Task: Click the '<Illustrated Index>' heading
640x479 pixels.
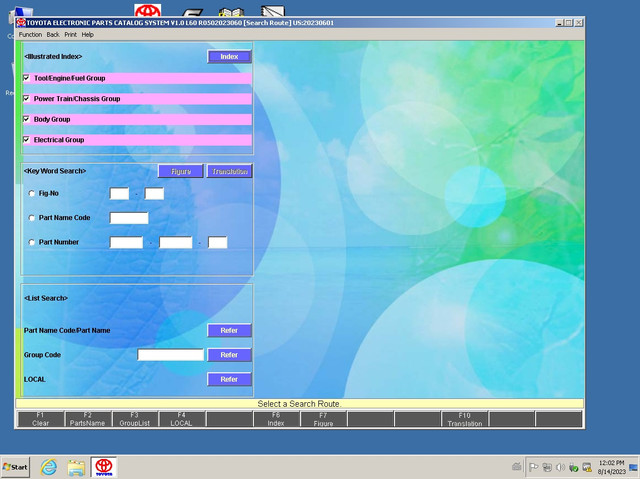Action: (x=53, y=57)
